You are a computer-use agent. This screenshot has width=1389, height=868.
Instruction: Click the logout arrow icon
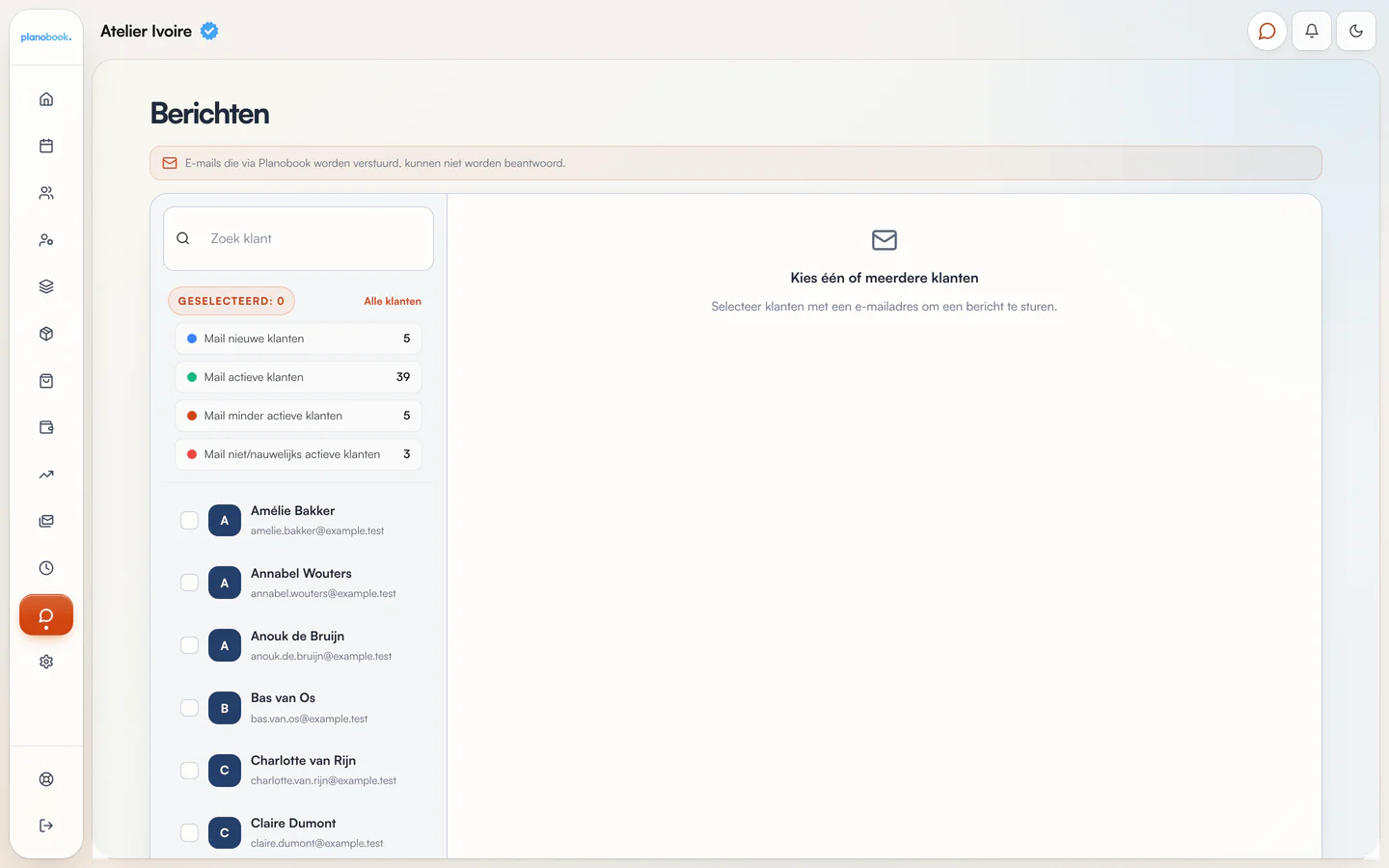[46, 826]
